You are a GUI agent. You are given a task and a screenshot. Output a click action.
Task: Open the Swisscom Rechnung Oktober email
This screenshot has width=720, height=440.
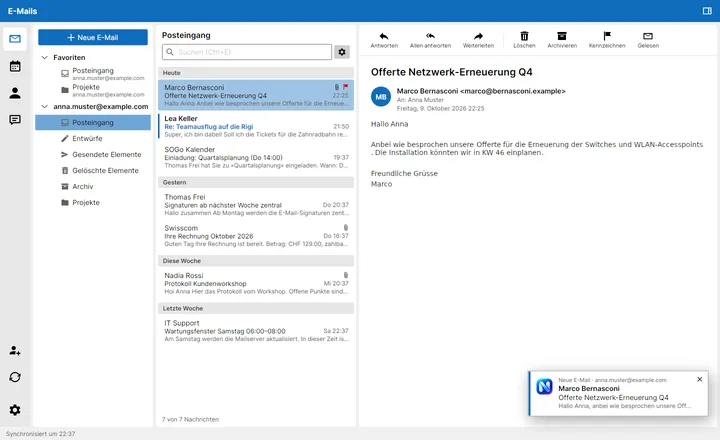click(256, 236)
